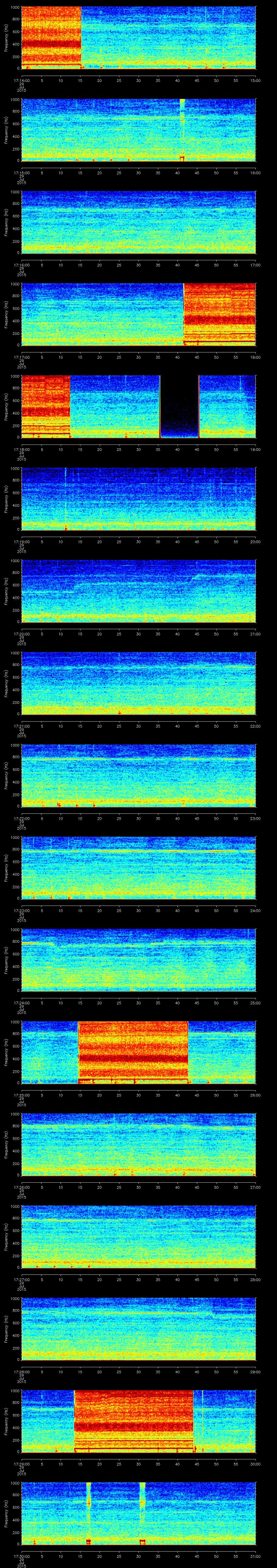Click the 17:29:00 start time label

(21, 1464)
